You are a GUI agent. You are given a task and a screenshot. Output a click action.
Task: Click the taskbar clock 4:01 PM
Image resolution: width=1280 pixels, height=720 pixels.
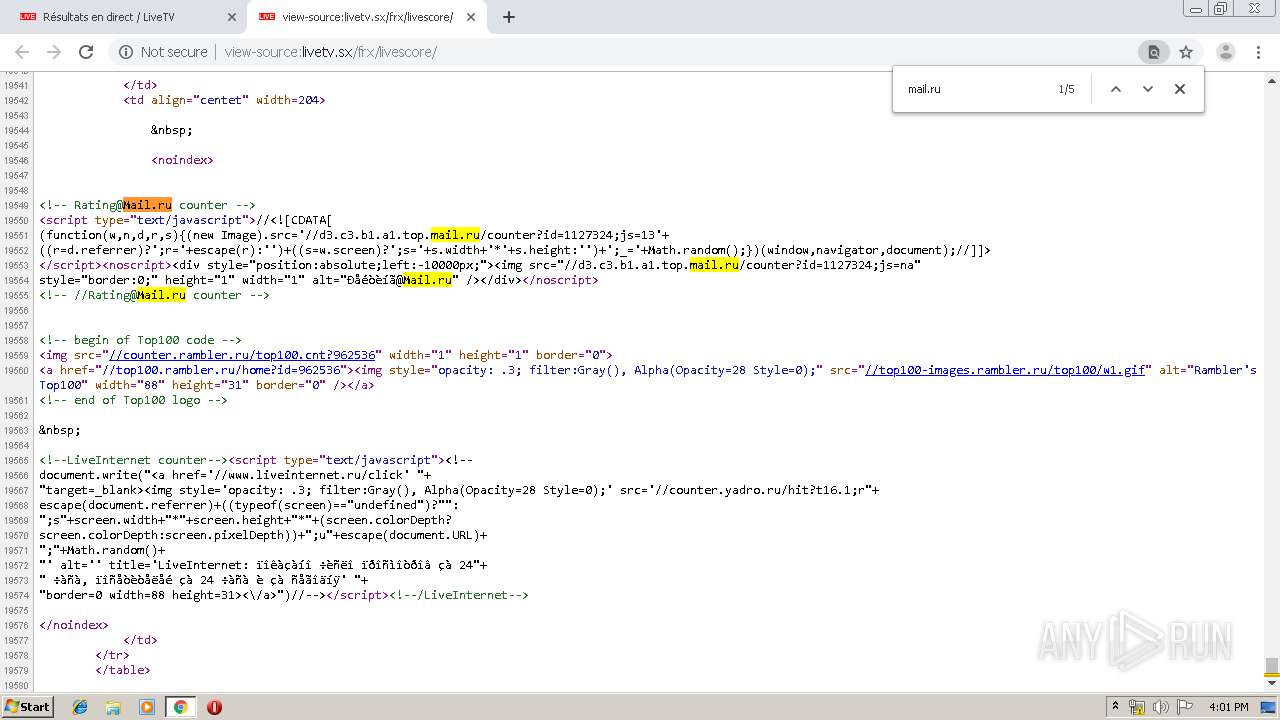[x=1228, y=707]
